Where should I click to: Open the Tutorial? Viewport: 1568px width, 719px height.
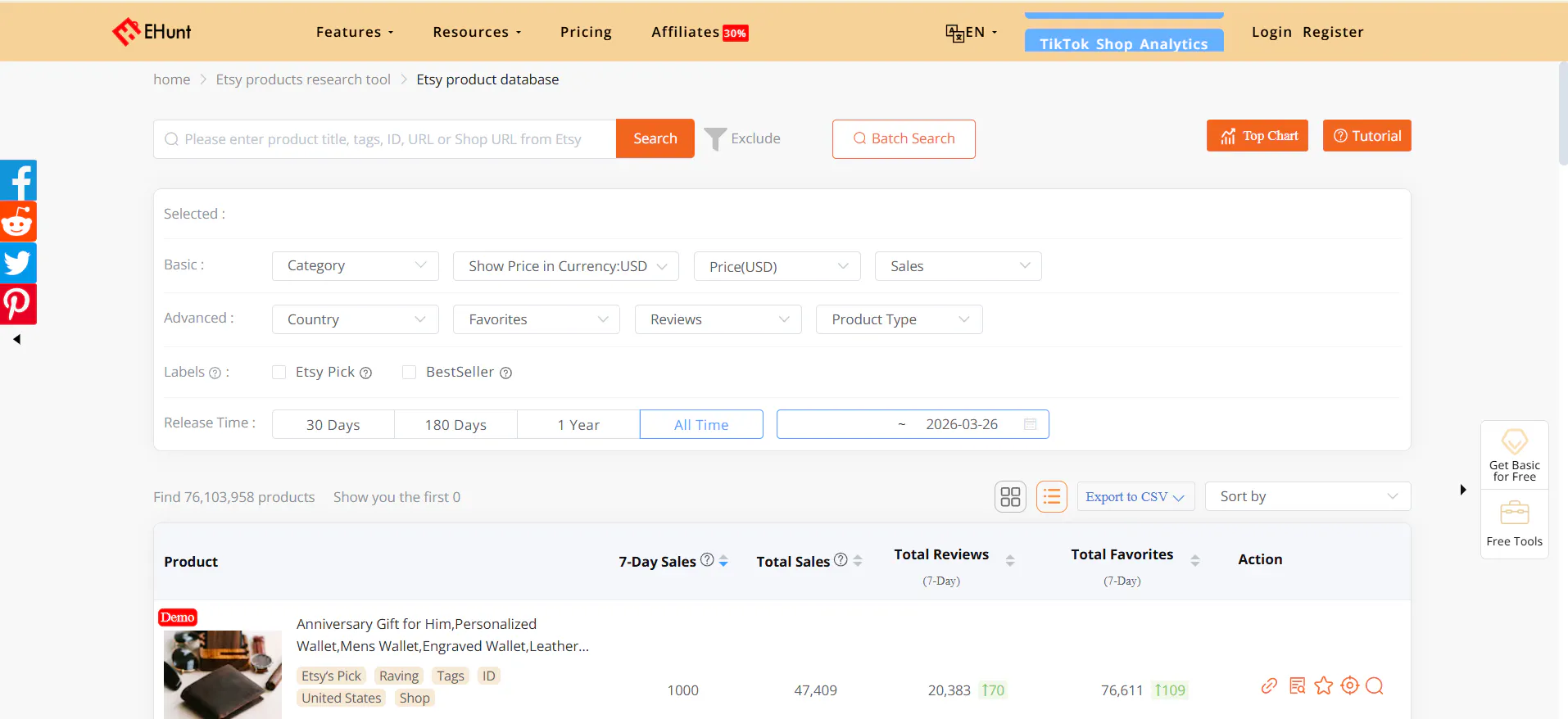tap(1367, 136)
